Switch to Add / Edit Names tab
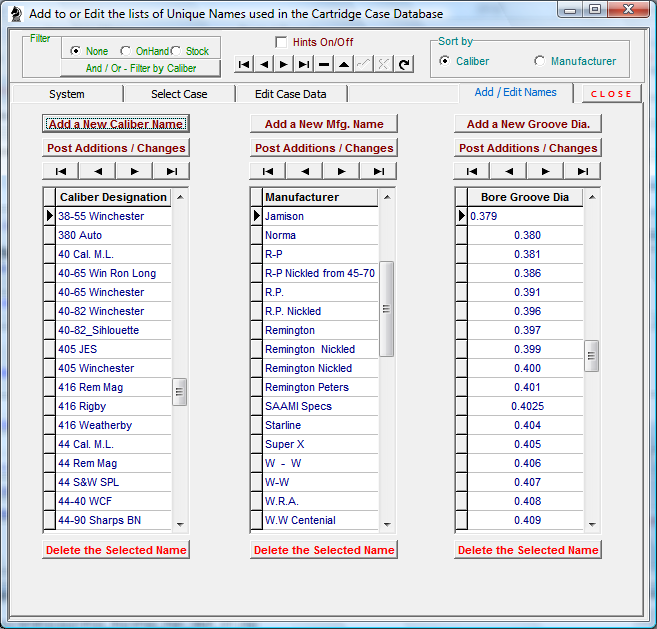This screenshot has width=657, height=629. (x=516, y=92)
